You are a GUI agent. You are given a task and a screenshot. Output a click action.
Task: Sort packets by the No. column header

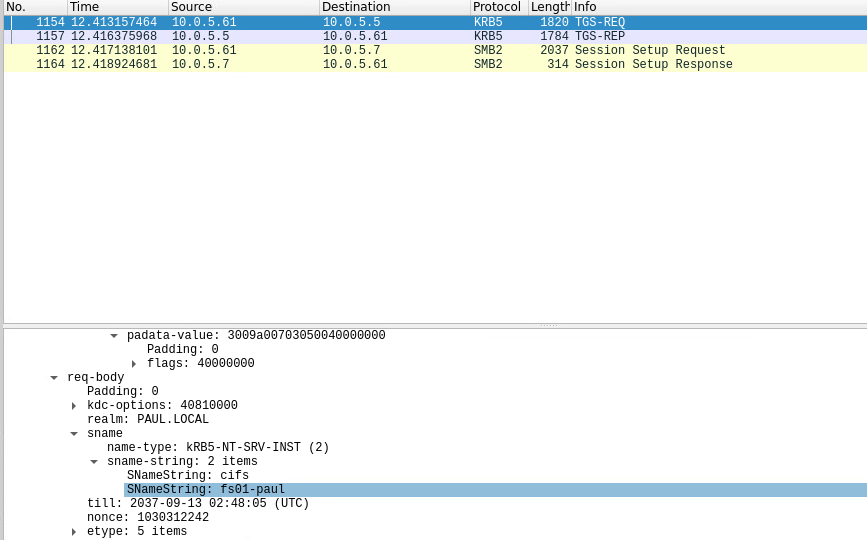(x=35, y=7)
